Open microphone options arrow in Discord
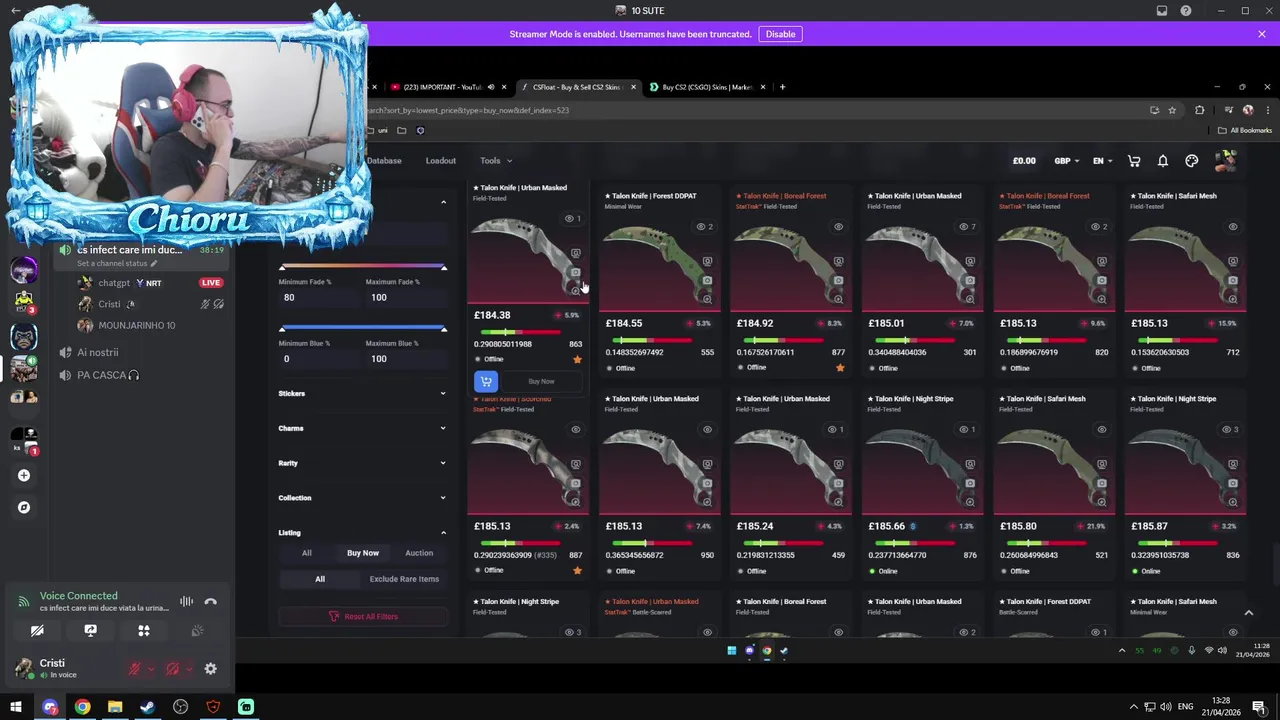This screenshot has height=720, width=1280. [x=150, y=669]
